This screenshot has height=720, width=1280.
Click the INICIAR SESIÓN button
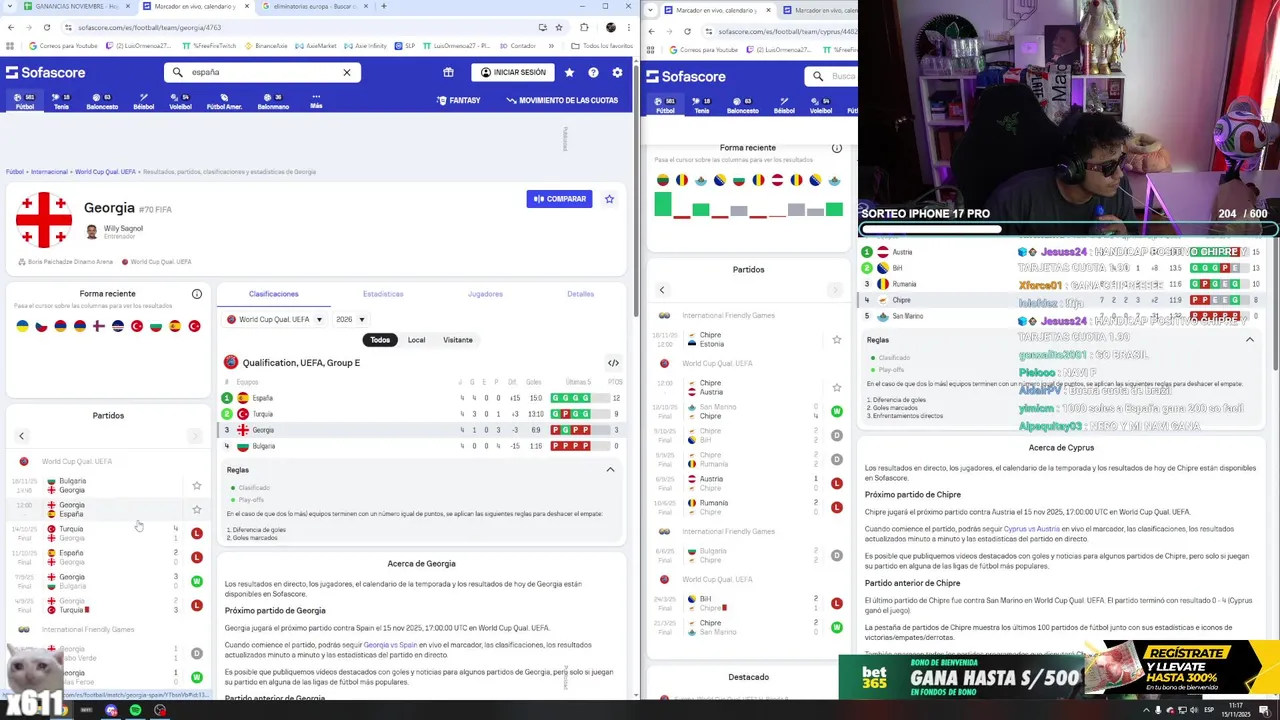[x=513, y=72]
